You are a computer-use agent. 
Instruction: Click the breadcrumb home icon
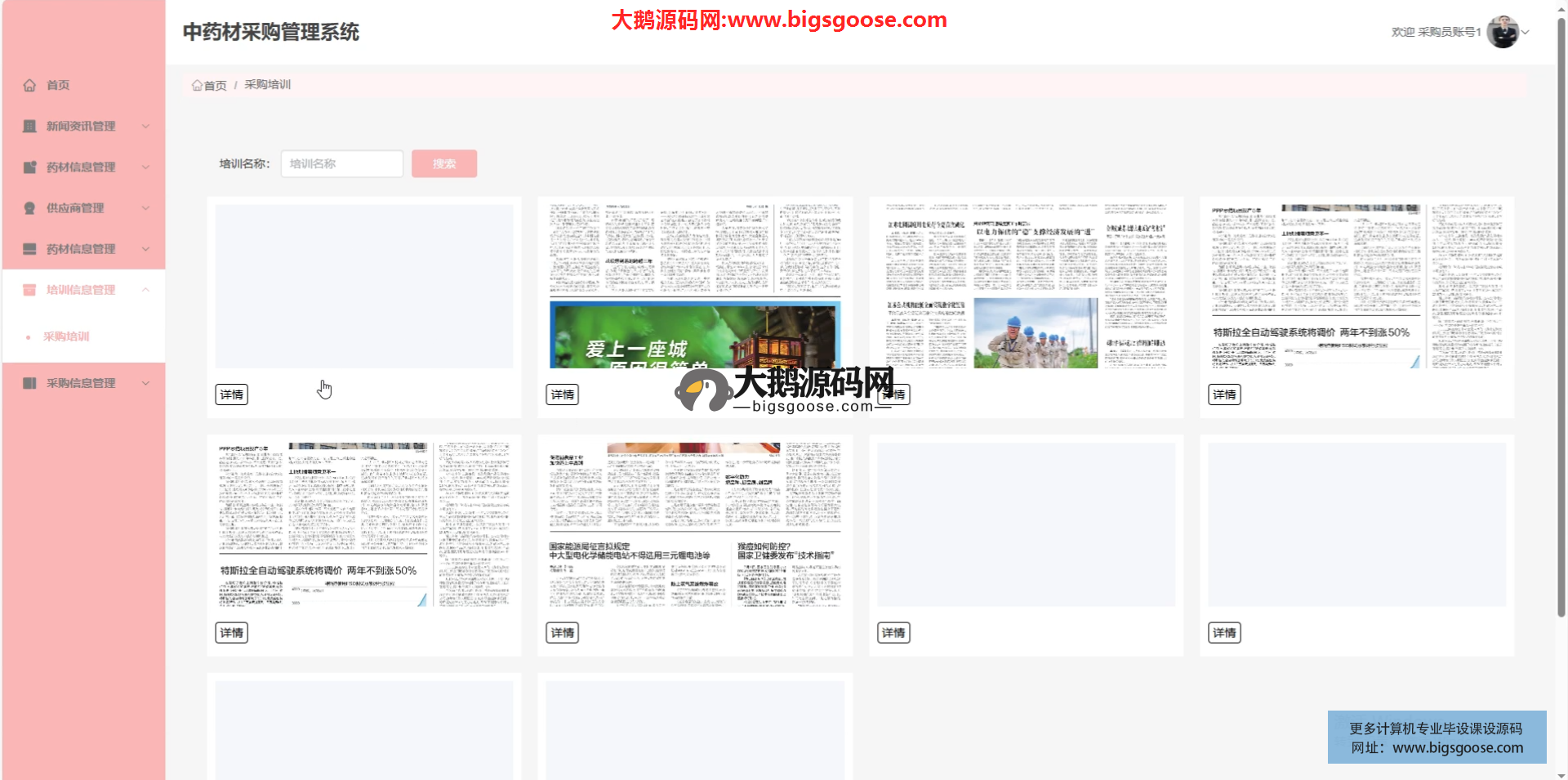[x=197, y=85]
